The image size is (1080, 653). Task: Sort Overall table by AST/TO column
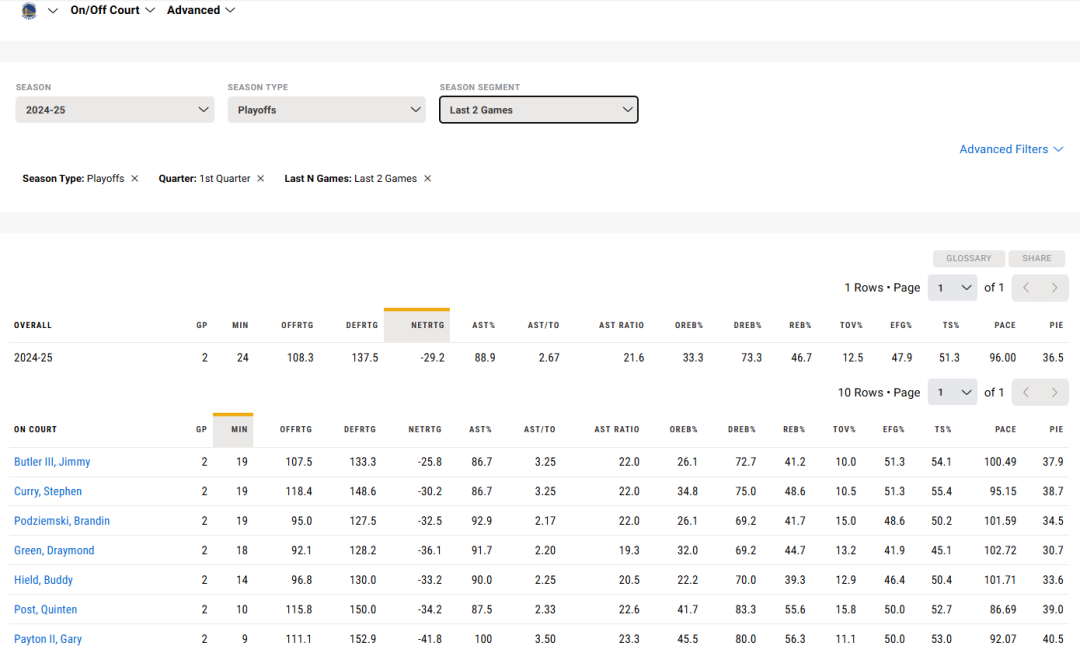point(543,325)
